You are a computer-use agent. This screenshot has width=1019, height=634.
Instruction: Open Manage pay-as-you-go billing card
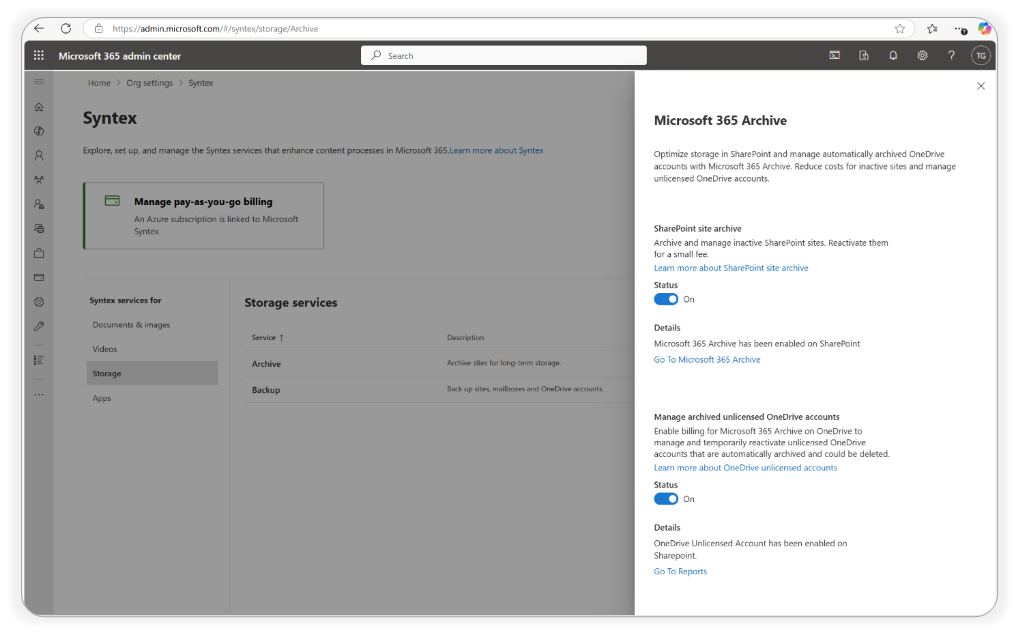pyautogui.click(x=203, y=216)
